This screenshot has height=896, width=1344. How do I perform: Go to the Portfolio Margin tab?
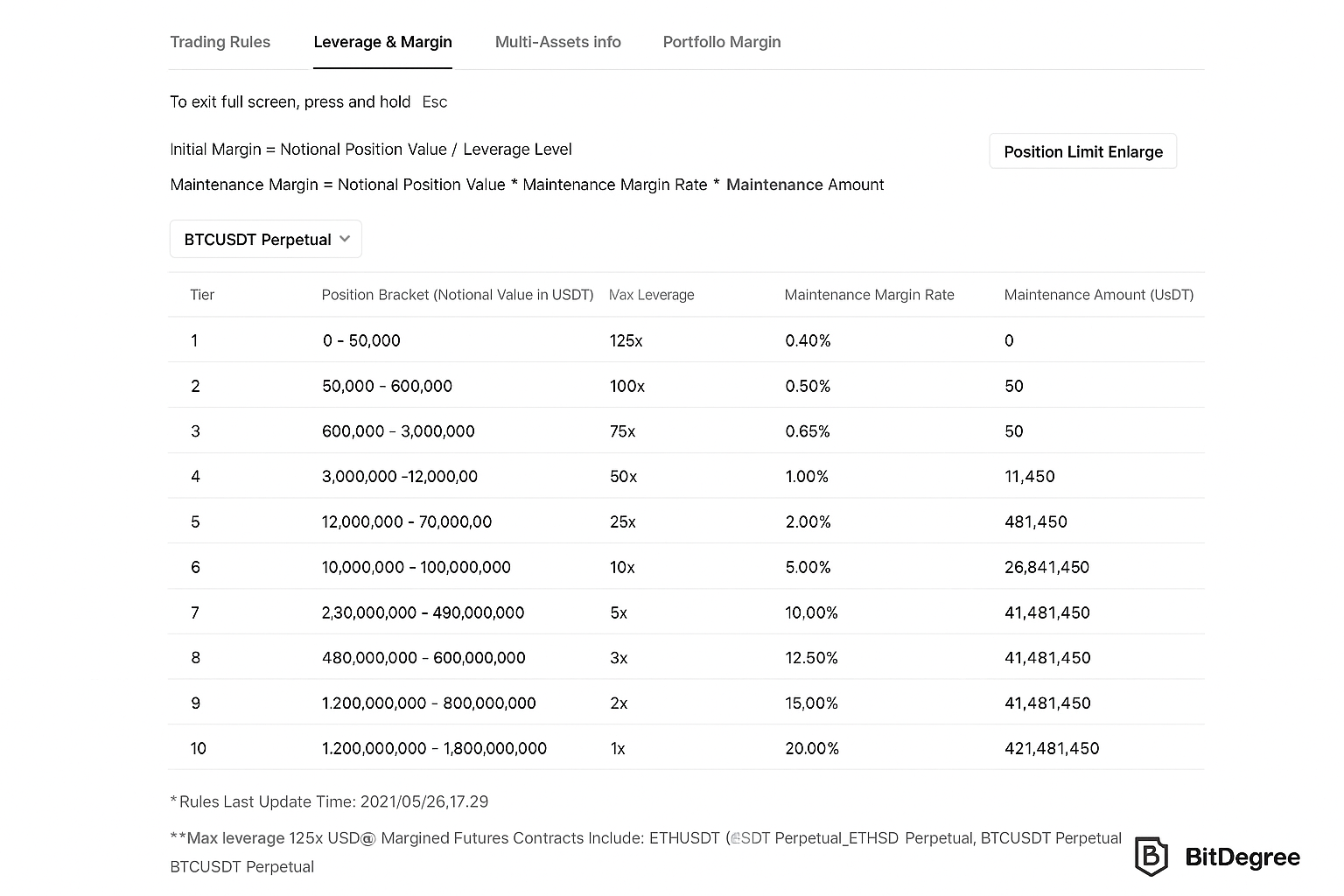[721, 42]
